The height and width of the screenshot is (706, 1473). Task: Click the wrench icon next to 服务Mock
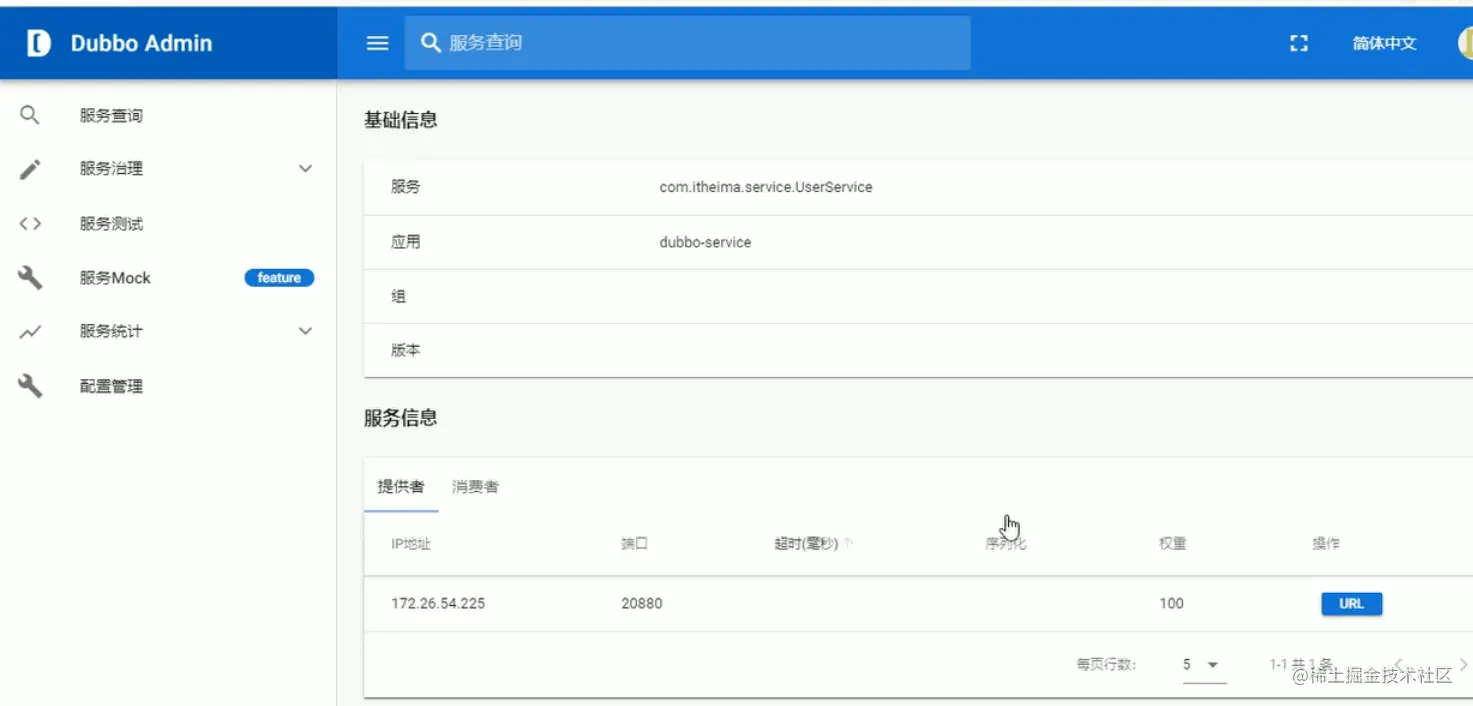30,277
